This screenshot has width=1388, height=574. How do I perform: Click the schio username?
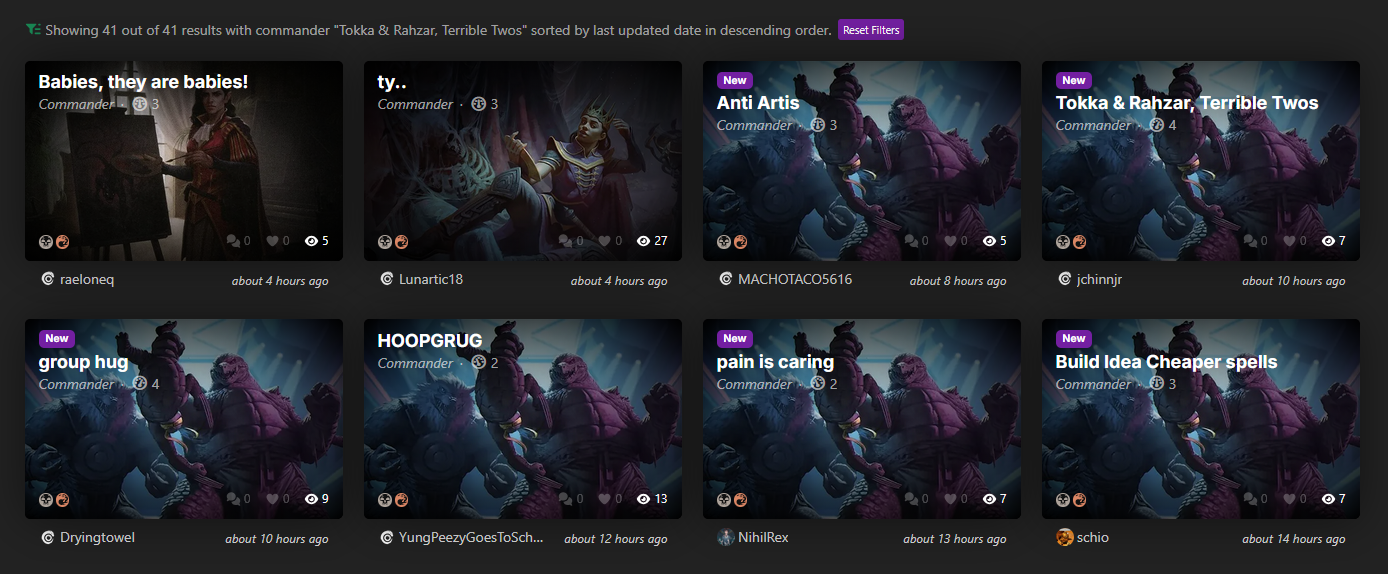[x=1093, y=538]
